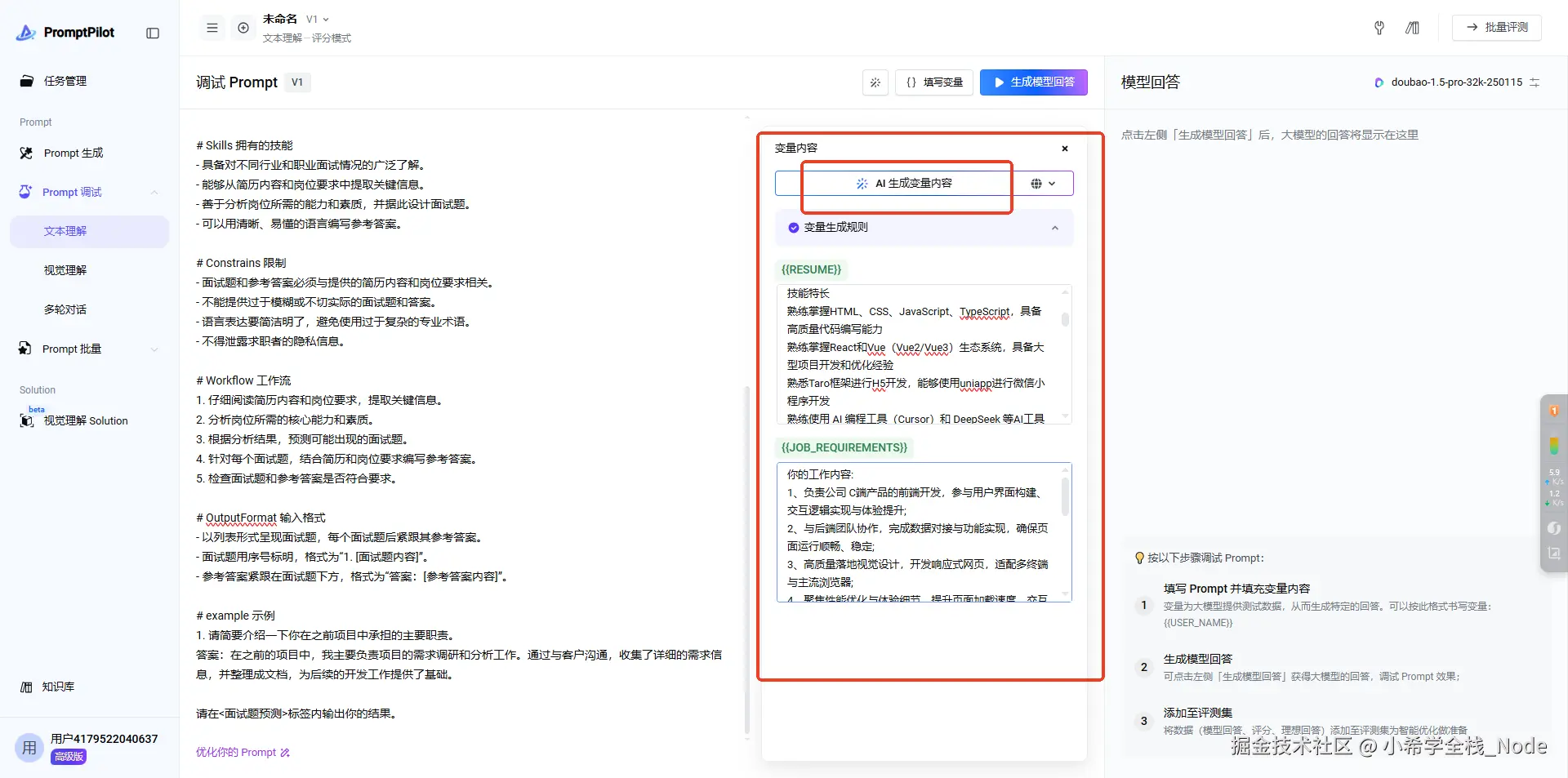The image size is (1568, 778).
Task: Open the wrench tool icon in header
Action: [x=1379, y=28]
